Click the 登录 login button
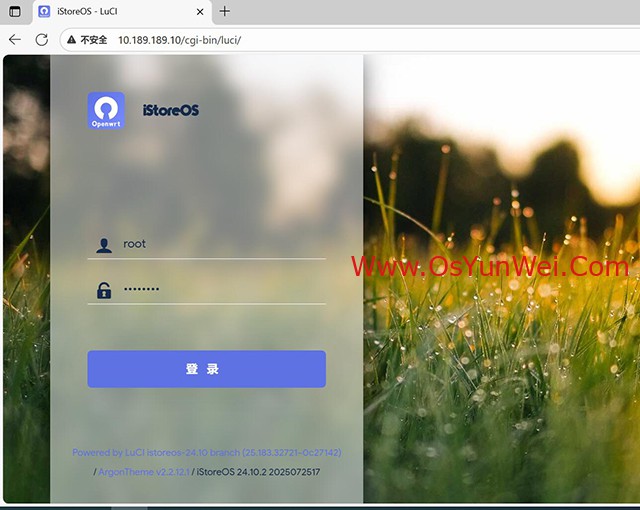This screenshot has height=510, width=640. [207, 369]
